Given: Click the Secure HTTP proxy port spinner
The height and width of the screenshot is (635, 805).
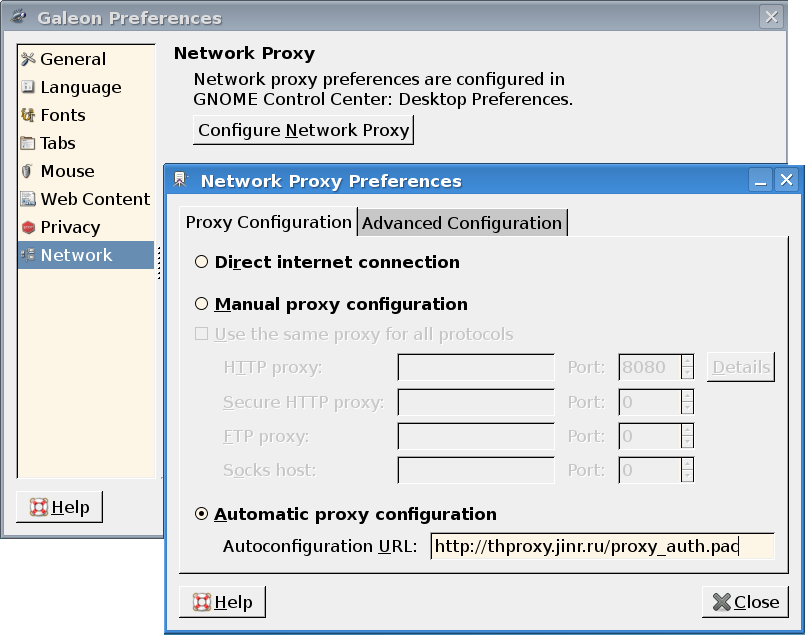Looking at the screenshot, I should [x=656, y=402].
